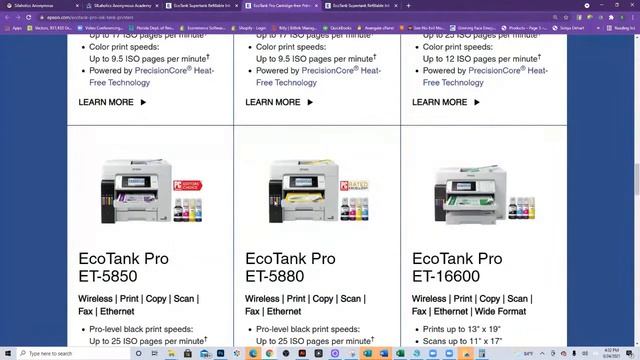Open PrecisionCore Heat-Free link above ET-5880
640x360 pixels.
pyautogui.click(x=318, y=76)
